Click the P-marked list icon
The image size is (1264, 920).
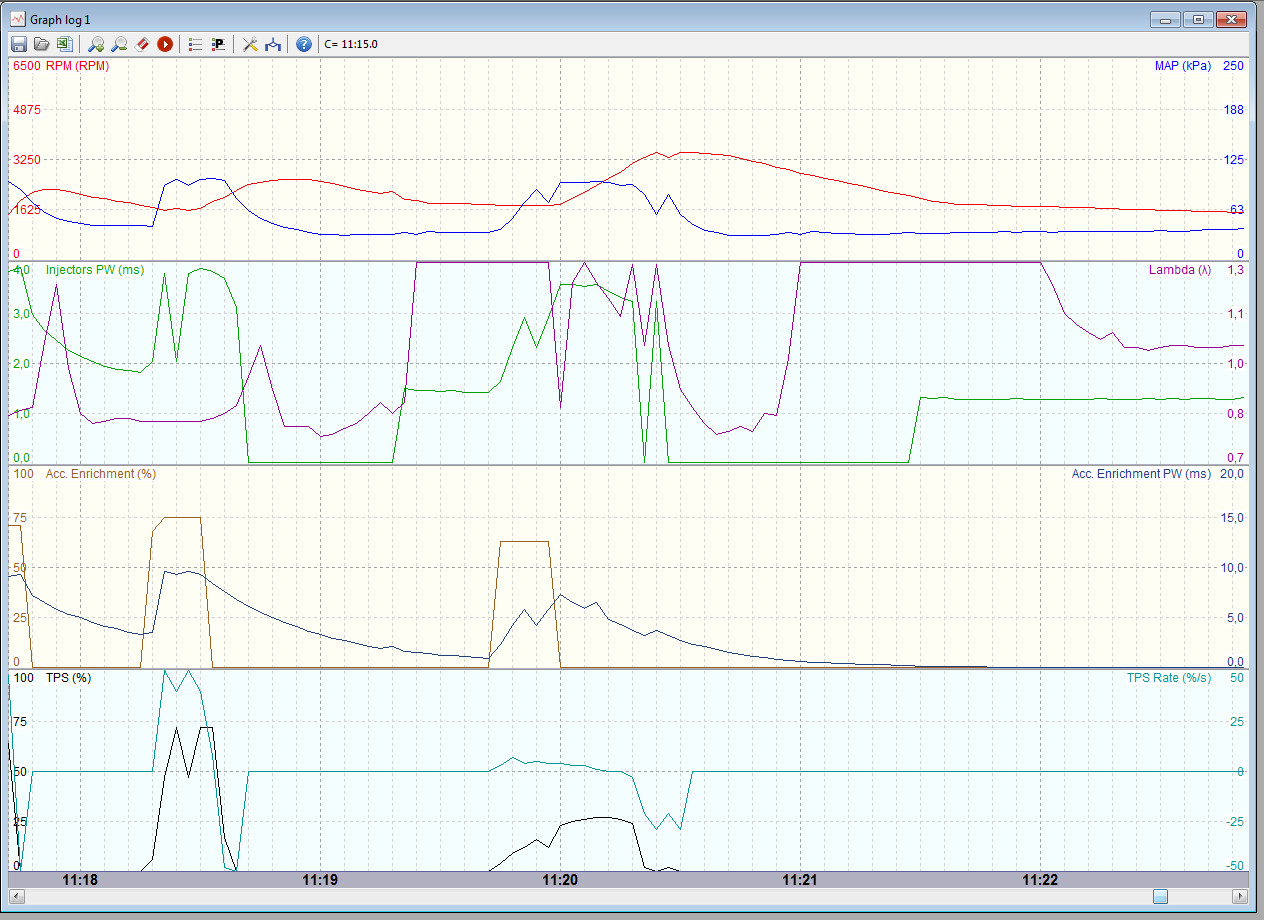click(218, 44)
